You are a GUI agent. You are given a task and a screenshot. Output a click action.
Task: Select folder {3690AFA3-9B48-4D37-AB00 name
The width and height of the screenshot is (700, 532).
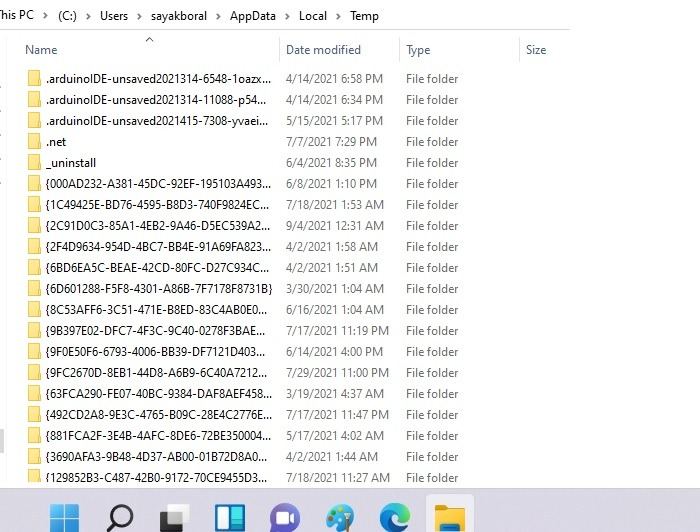[x=156, y=457]
